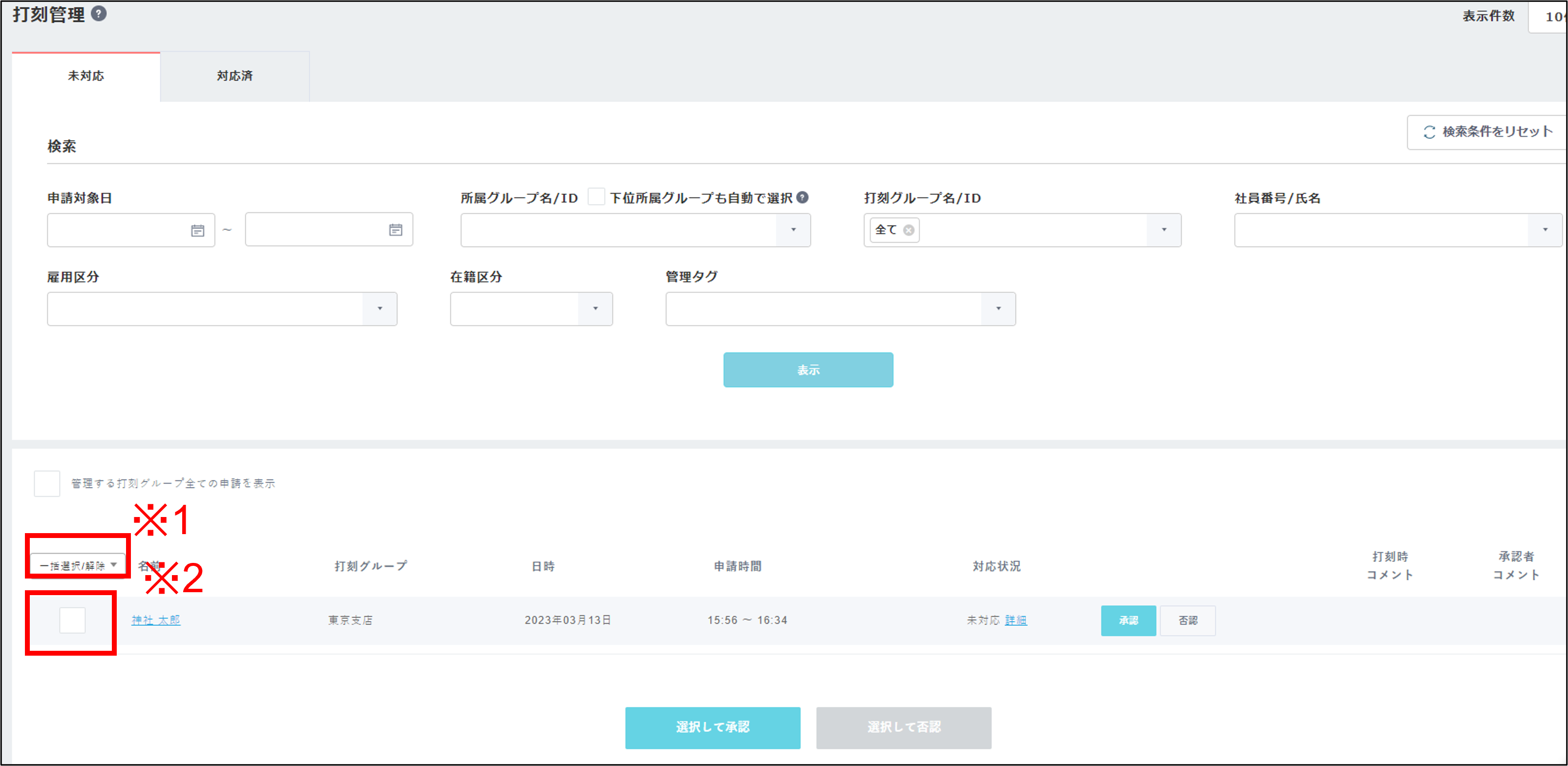Open calendar for end 申請対象日

(396, 230)
